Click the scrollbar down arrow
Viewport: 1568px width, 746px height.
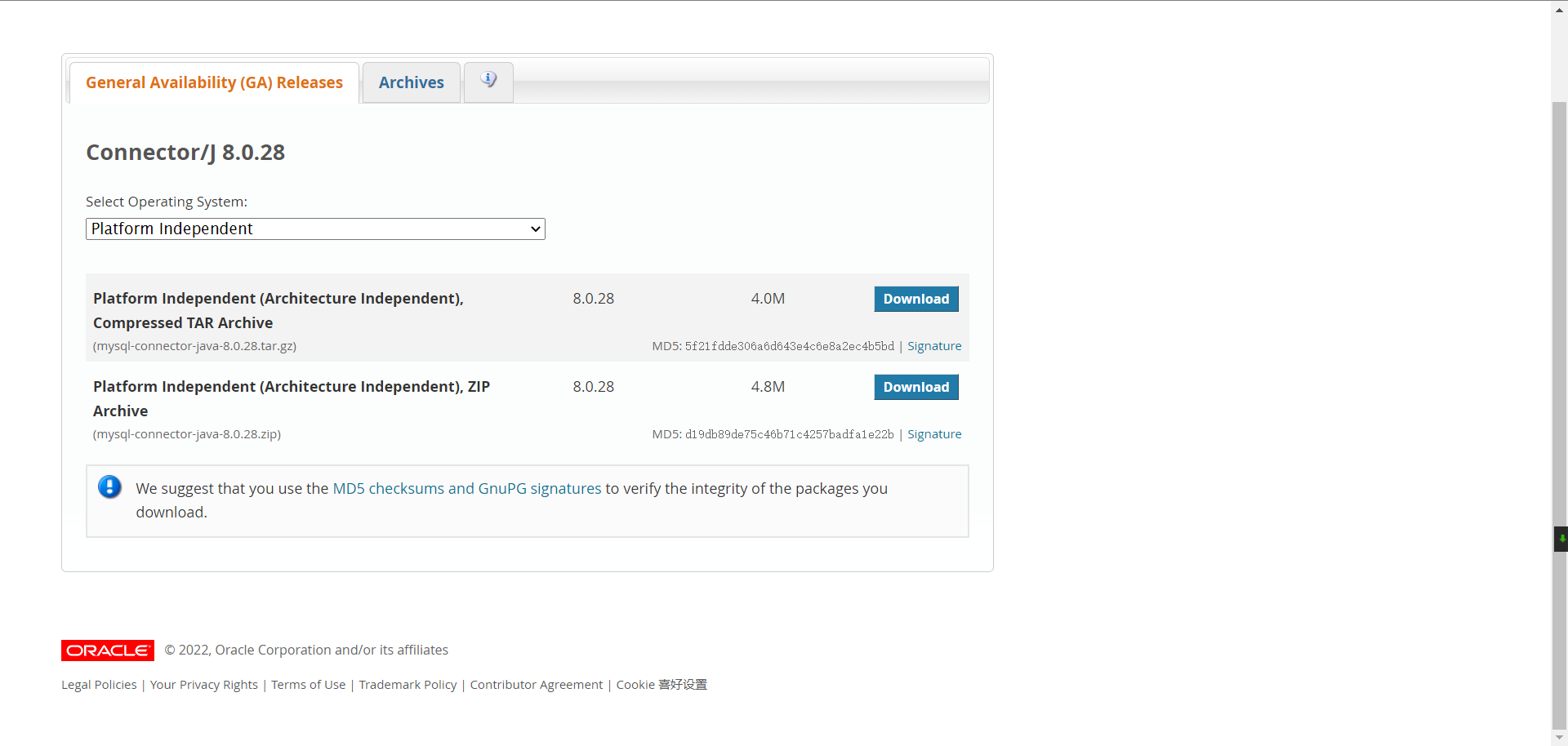pos(1560,738)
